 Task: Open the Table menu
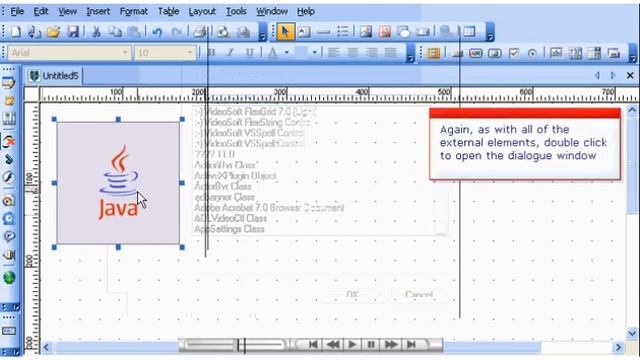point(169,11)
